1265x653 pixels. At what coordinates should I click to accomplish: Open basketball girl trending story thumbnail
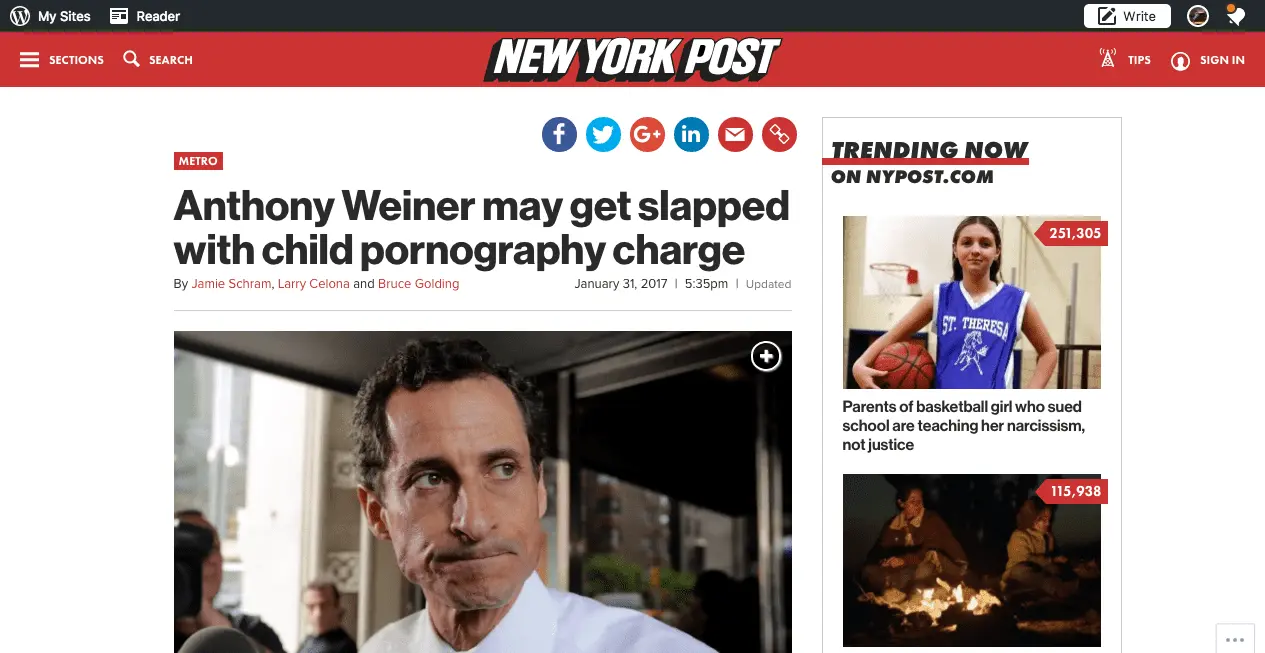(971, 302)
